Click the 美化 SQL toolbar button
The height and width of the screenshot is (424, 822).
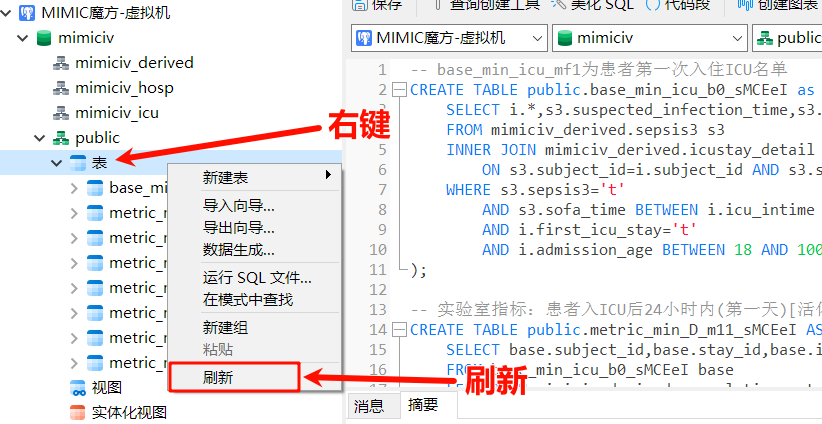603,4
